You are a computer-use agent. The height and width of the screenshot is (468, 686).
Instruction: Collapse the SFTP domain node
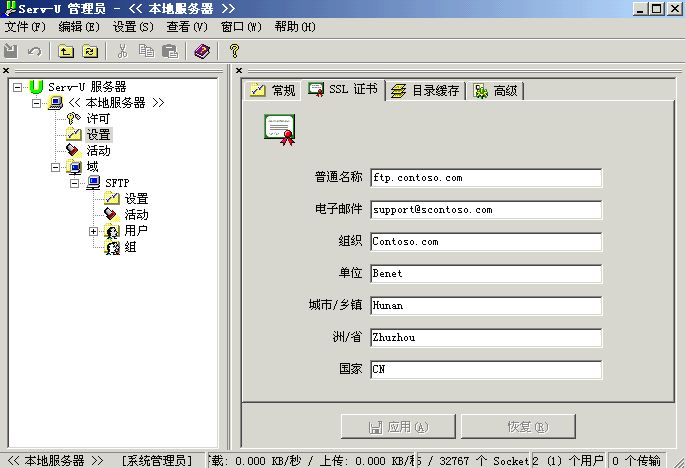click(74, 183)
